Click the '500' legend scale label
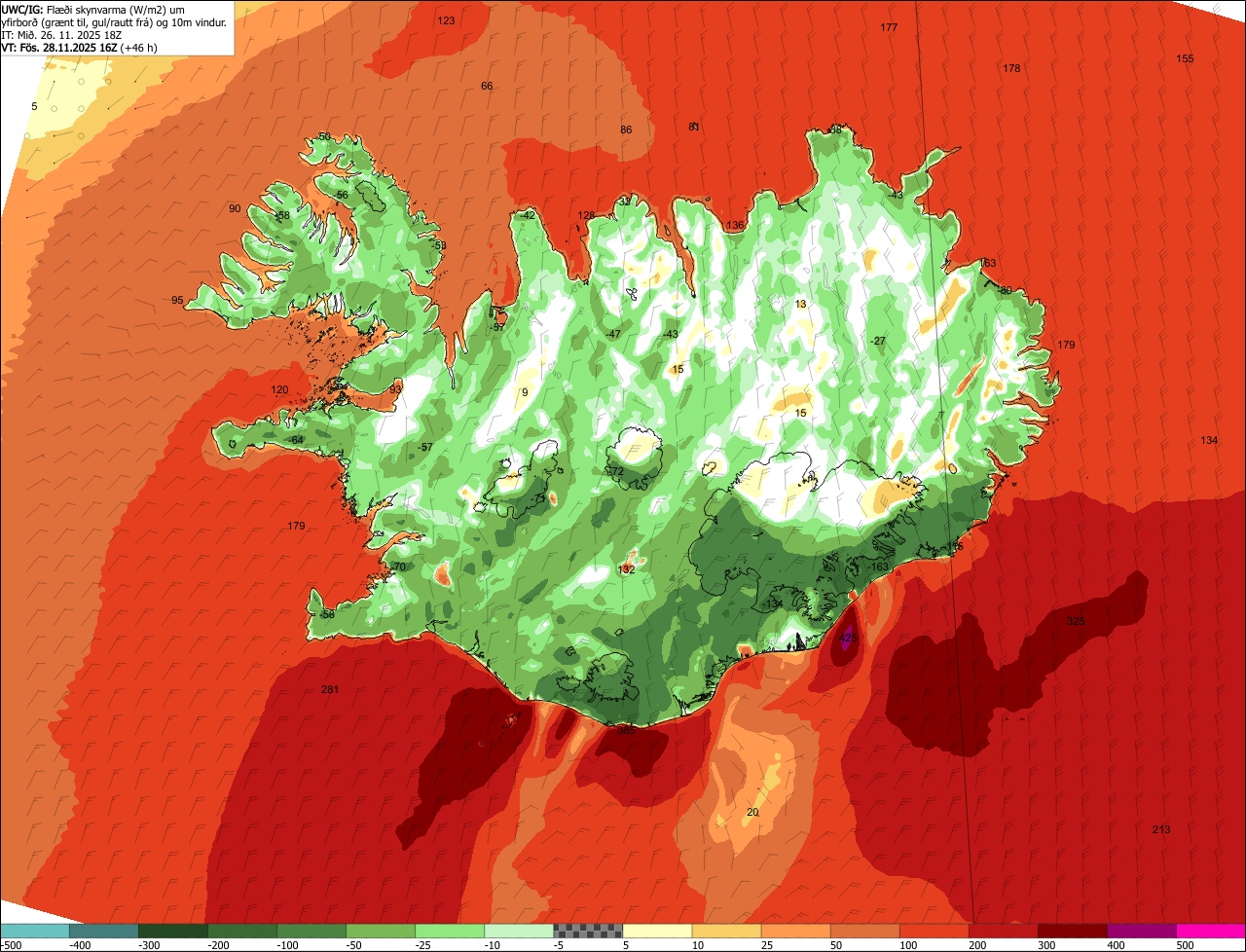Image resolution: width=1246 pixels, height=952 pixels. 1185,944
